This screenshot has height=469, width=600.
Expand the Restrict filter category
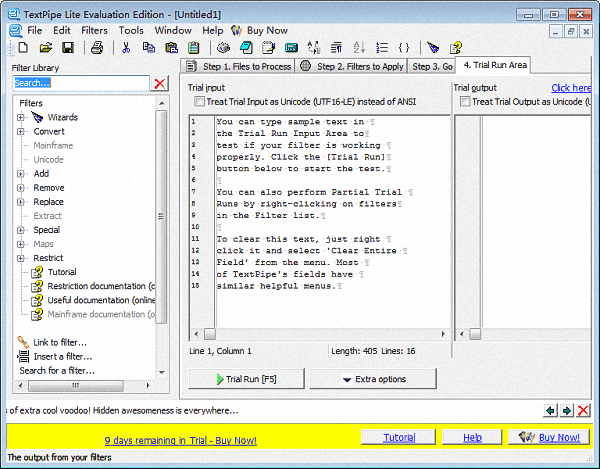point(21,258)
